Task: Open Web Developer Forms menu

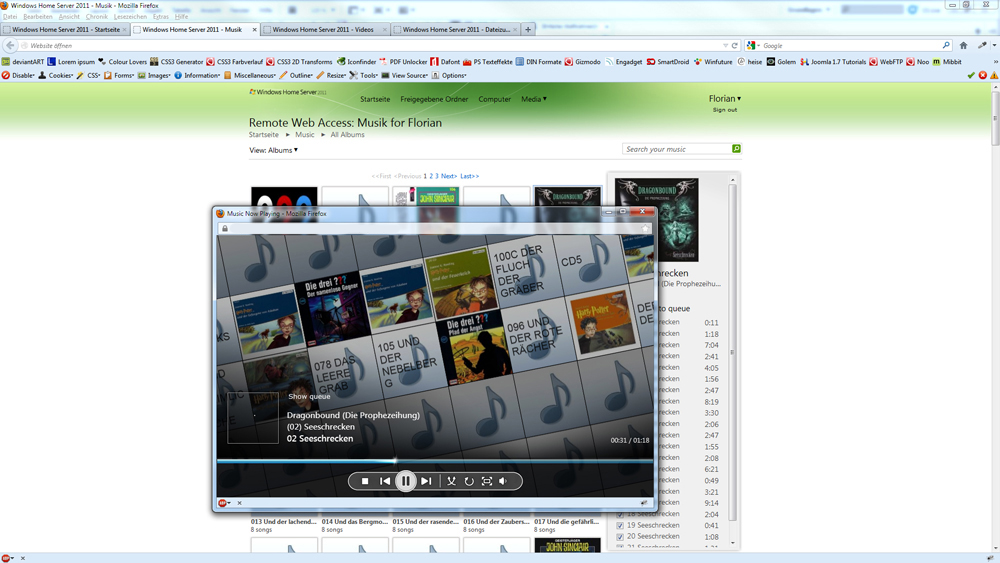Action: [x=119, y=75]
